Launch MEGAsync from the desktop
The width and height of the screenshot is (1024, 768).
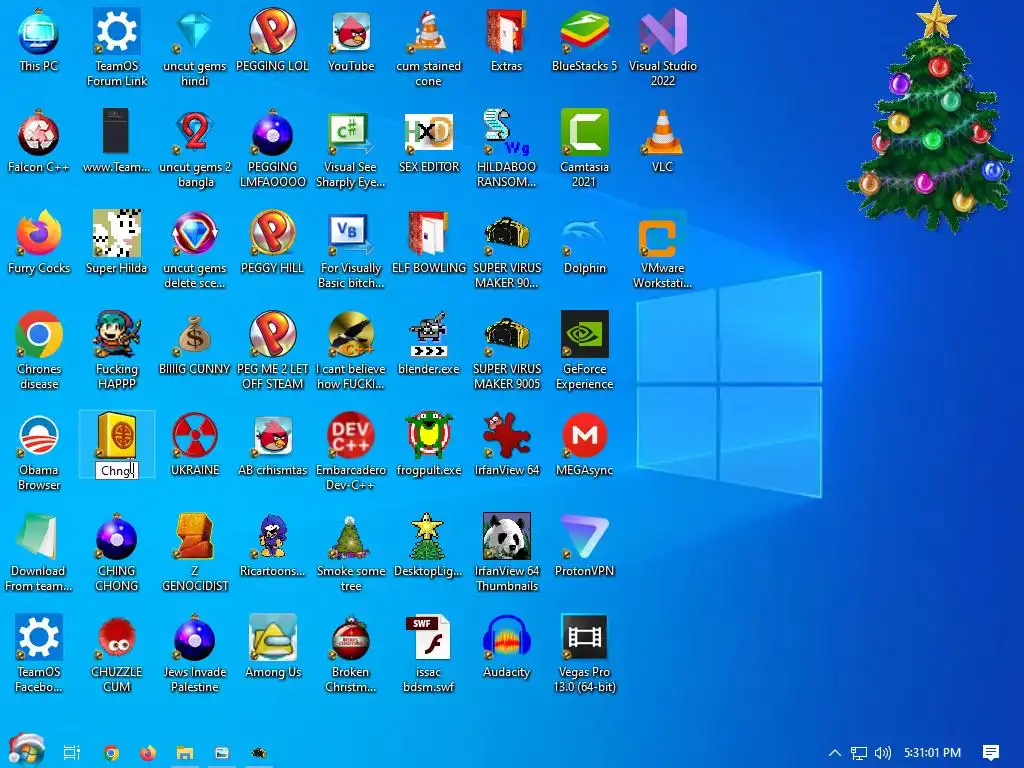pos(584,445)
